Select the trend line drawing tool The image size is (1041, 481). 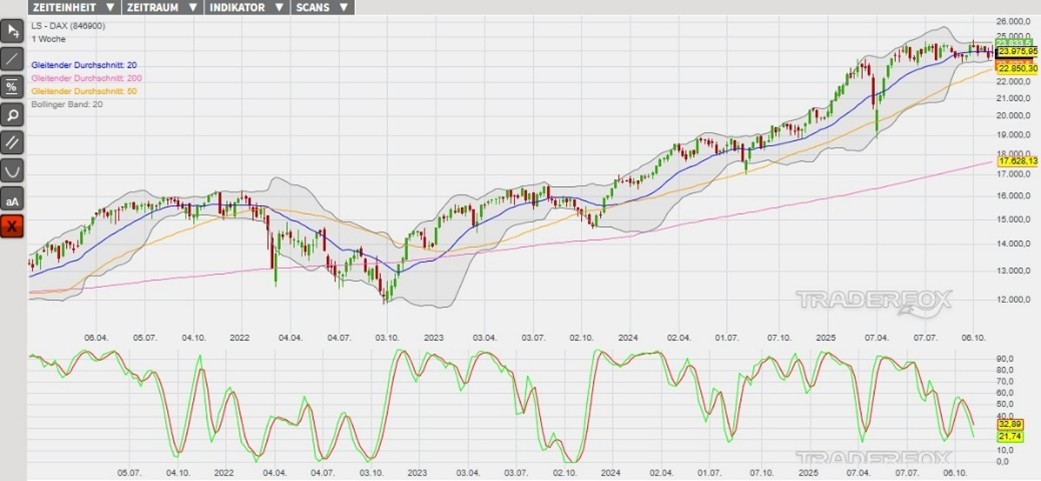[12, 58]
